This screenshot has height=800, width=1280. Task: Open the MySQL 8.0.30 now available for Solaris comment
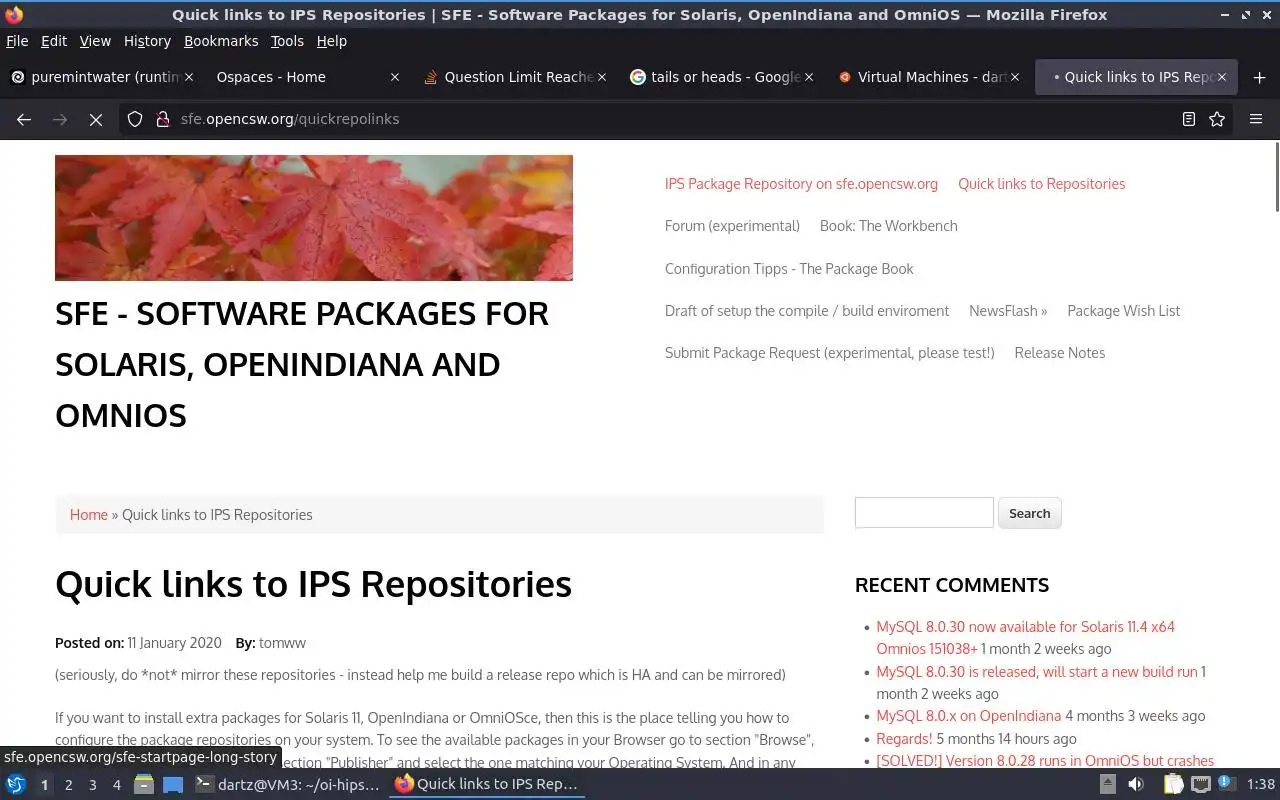1026,638
